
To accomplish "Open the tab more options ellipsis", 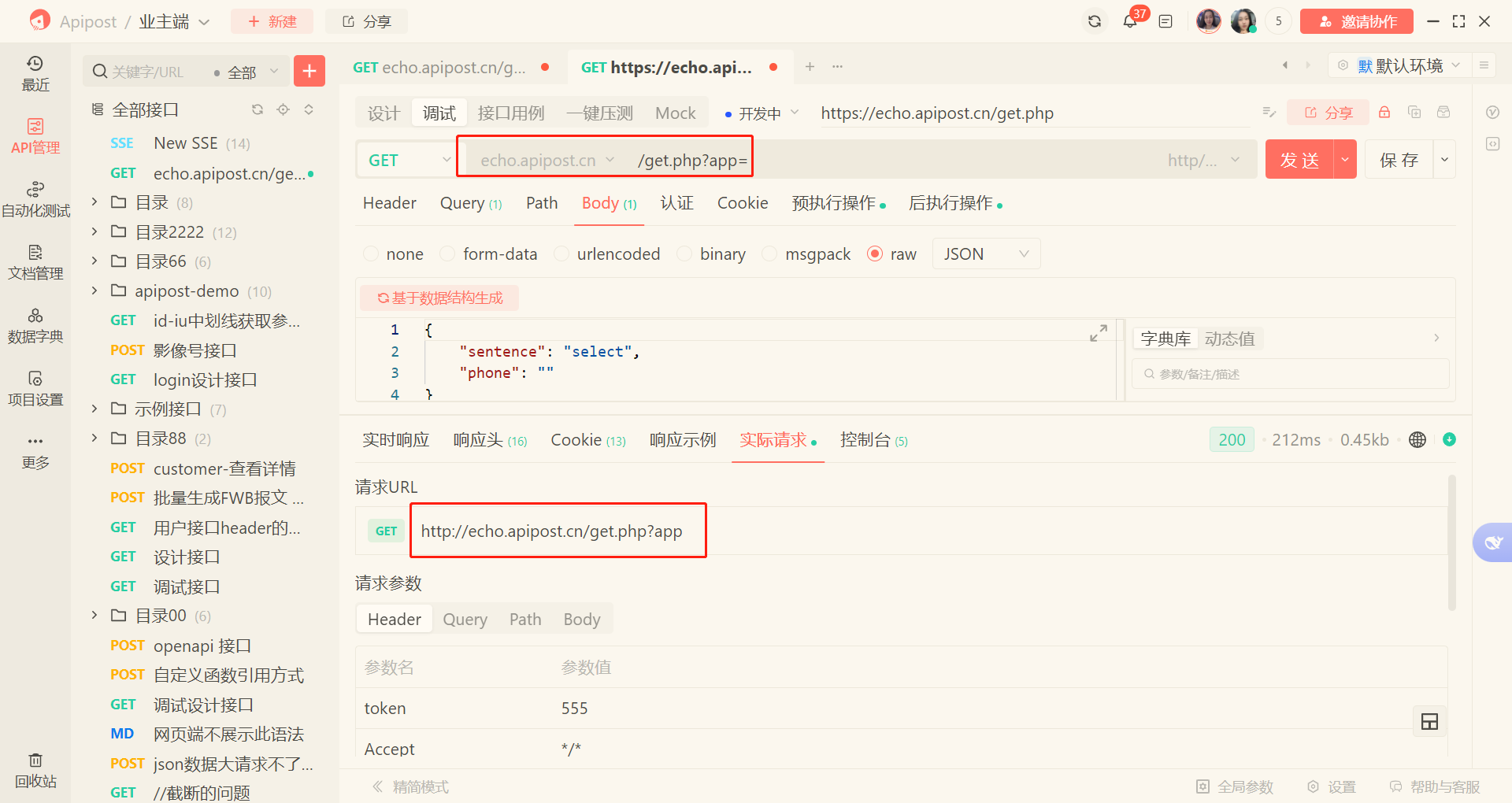I will 837,67.
